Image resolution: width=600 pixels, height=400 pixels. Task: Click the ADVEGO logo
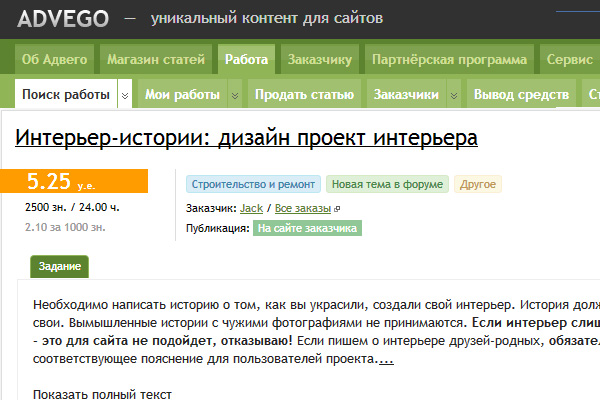pos(57,19)
